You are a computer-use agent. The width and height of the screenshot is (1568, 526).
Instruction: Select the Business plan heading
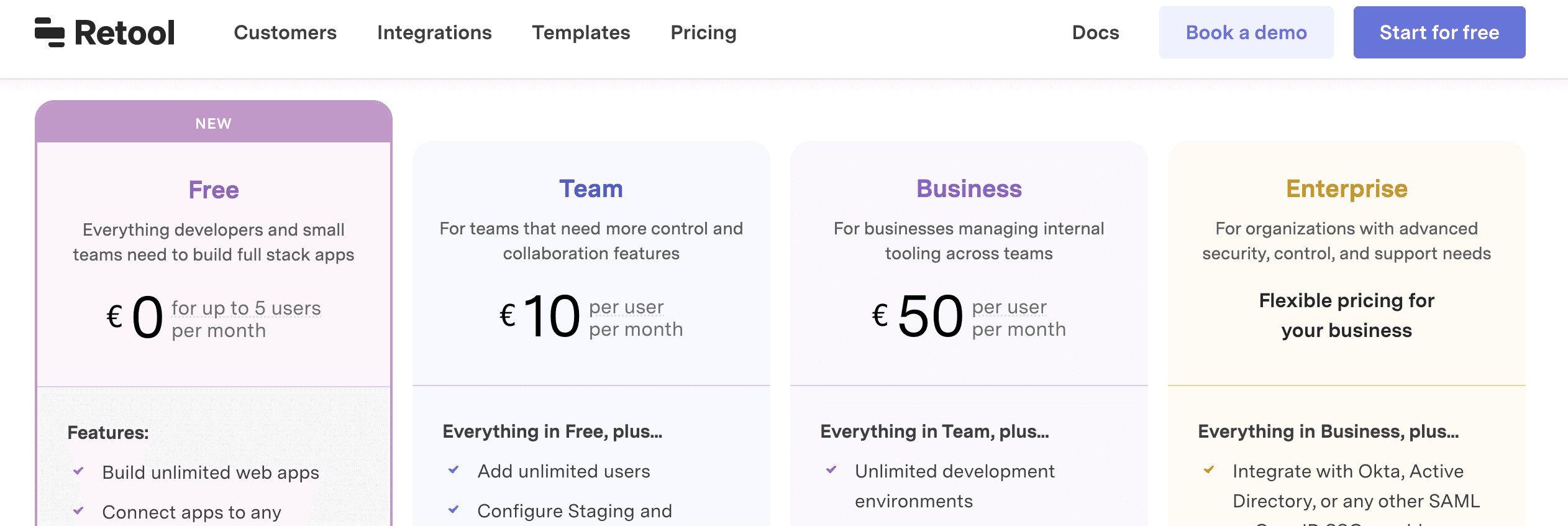tap(969, 188)
